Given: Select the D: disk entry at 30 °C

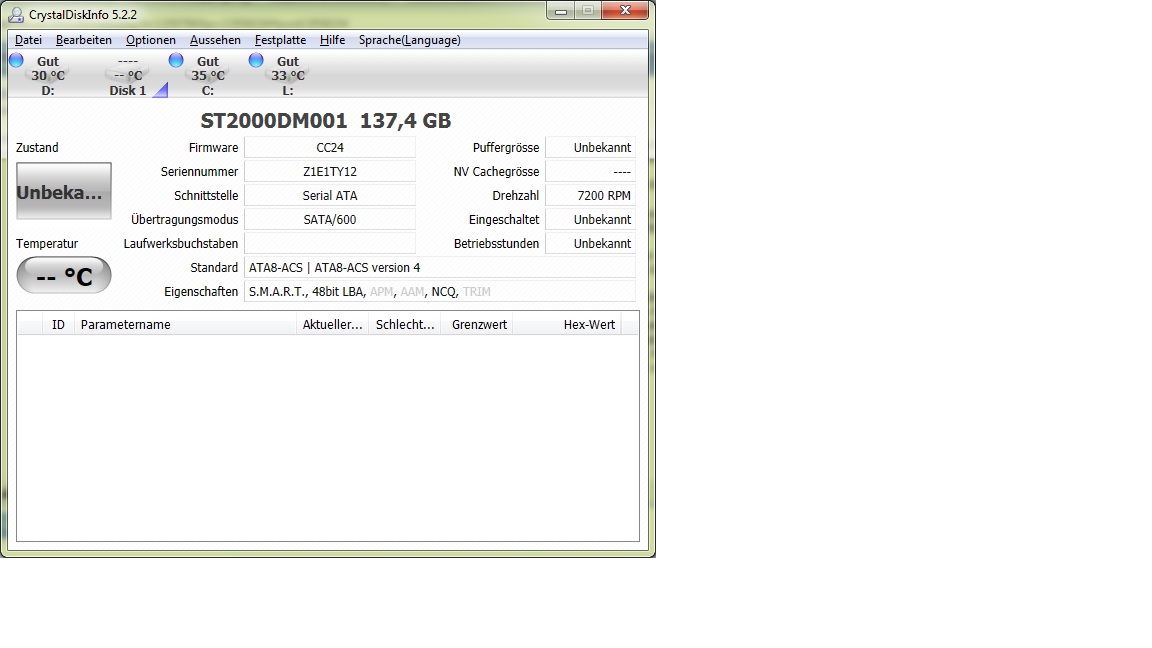Looking at the screenshot, I should [48, 76].
